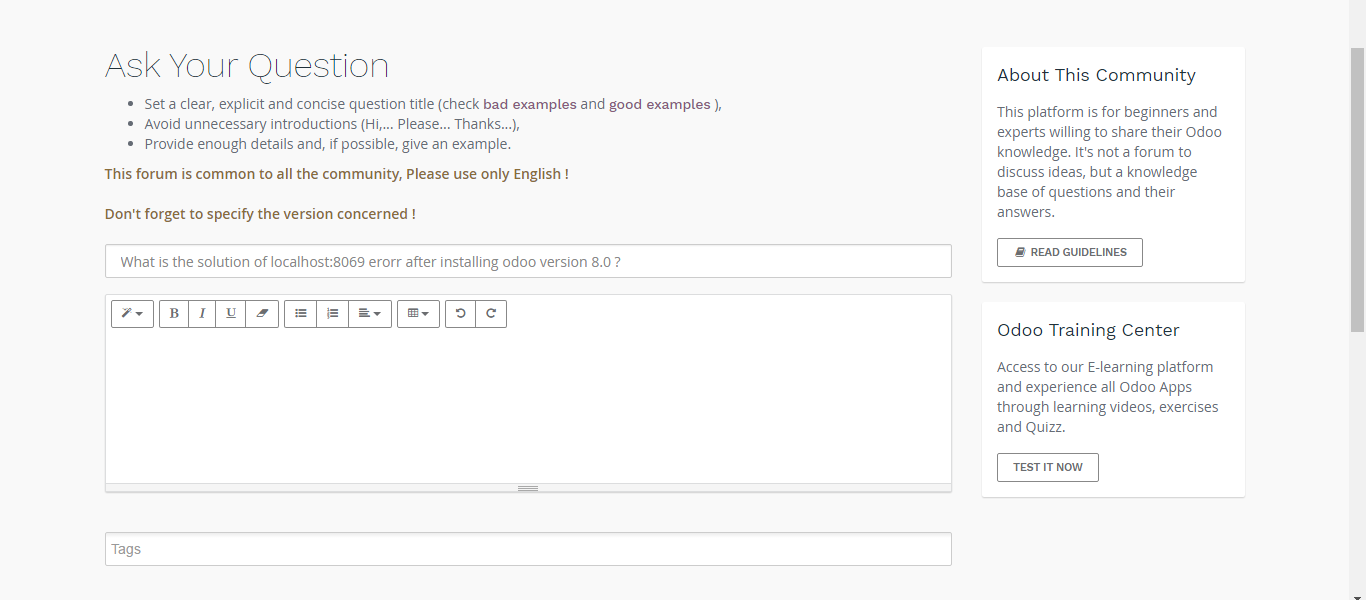Viewport: 1366px width, 600px height.
Task: Click the page vertical scrollbar thumb
Action: [1357, 190]
